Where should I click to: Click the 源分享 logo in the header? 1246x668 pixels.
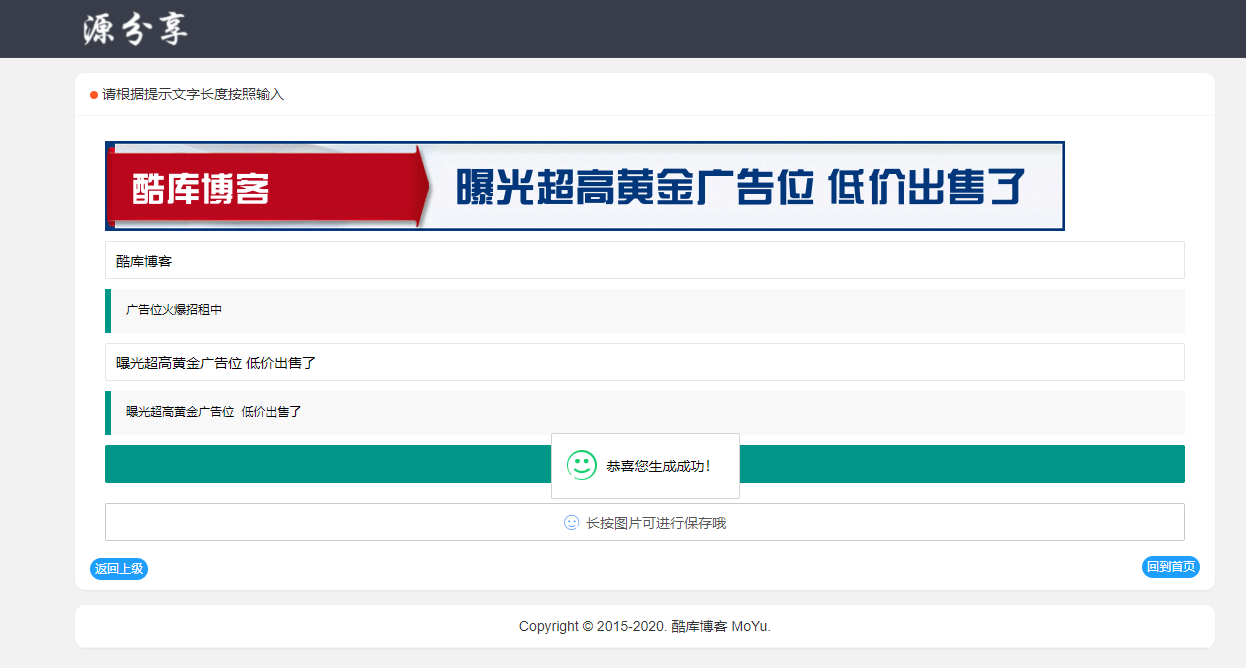coord(133,29)
